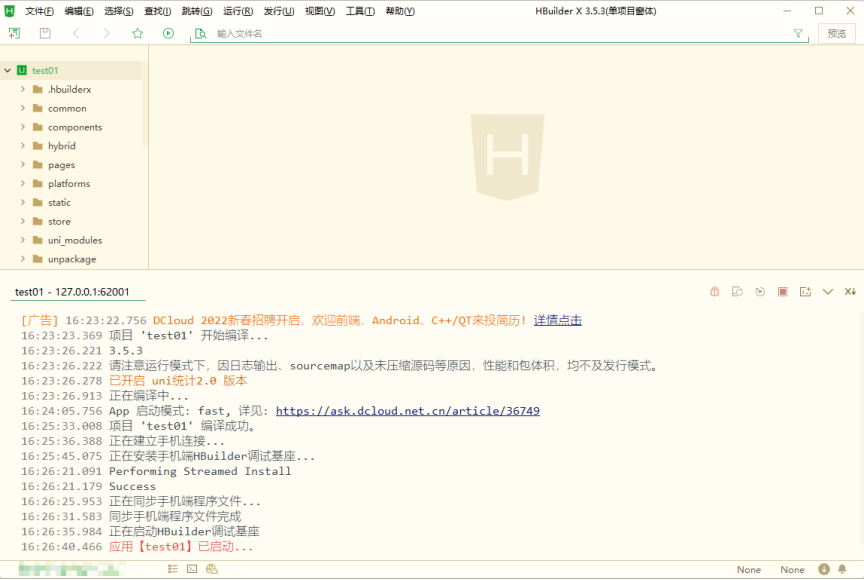Open the 详情点击 ad link
Viewport: 864px width, 580px height.
(558, 320)
